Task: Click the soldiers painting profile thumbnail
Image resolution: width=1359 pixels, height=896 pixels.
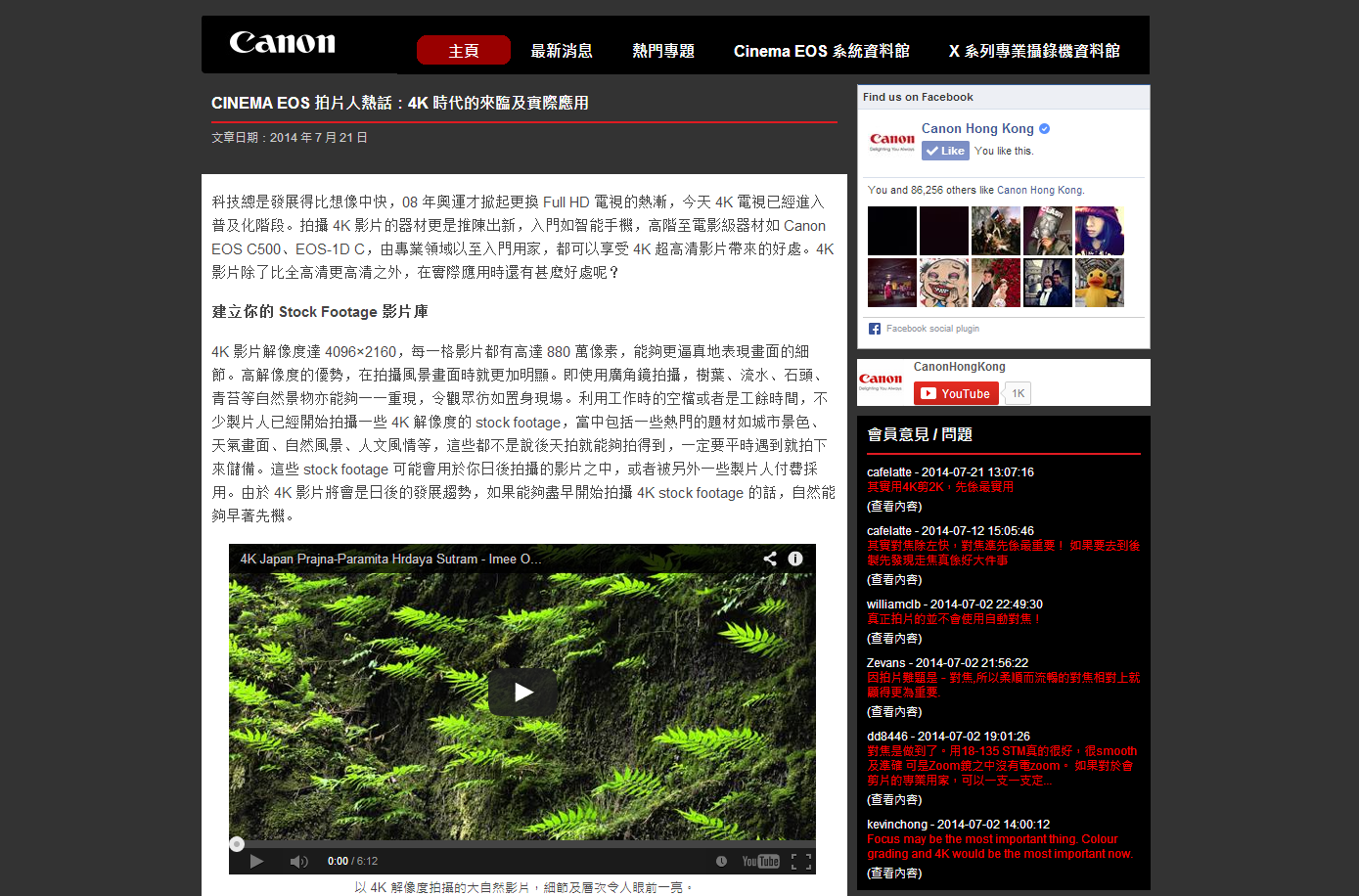Action: [996, 231]
